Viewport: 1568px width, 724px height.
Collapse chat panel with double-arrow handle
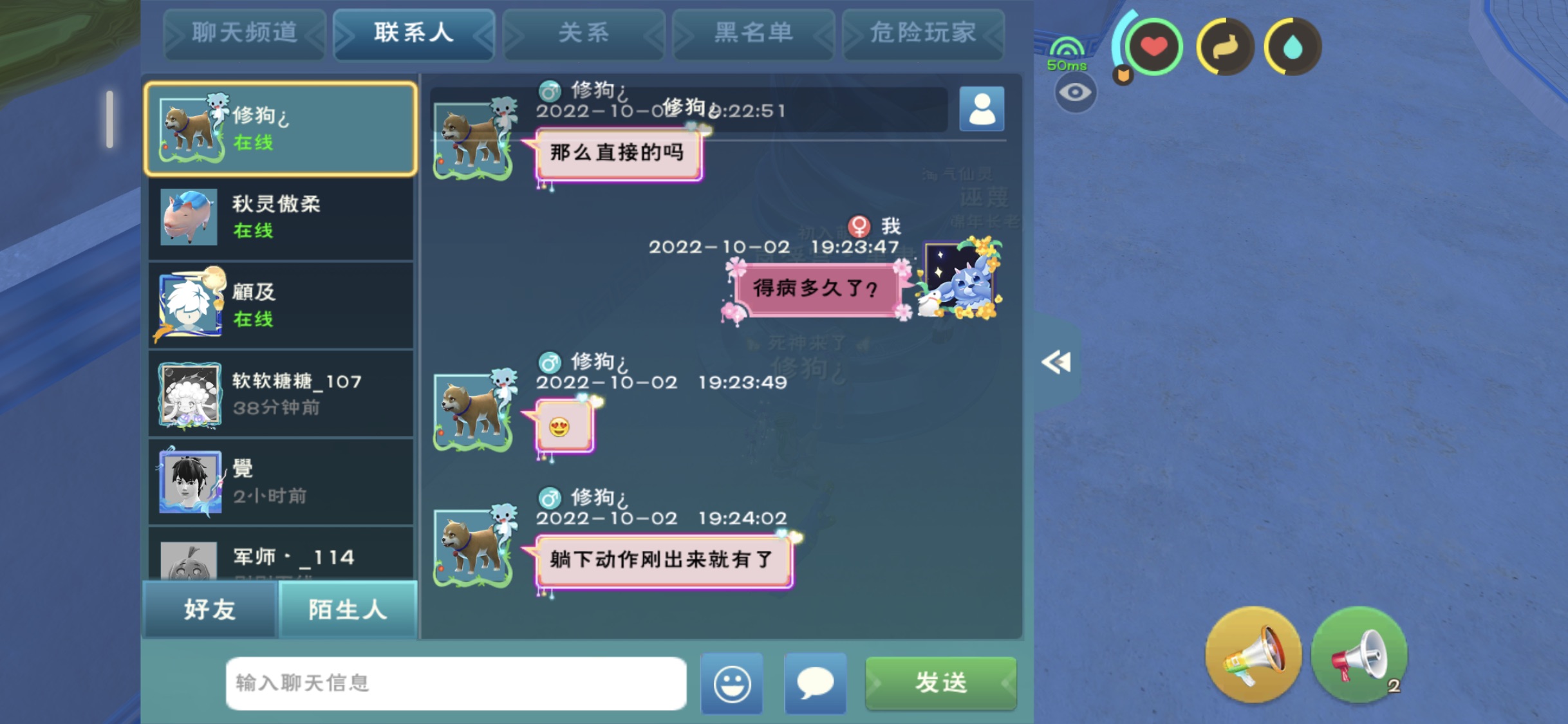click(x=1056, y=362)
